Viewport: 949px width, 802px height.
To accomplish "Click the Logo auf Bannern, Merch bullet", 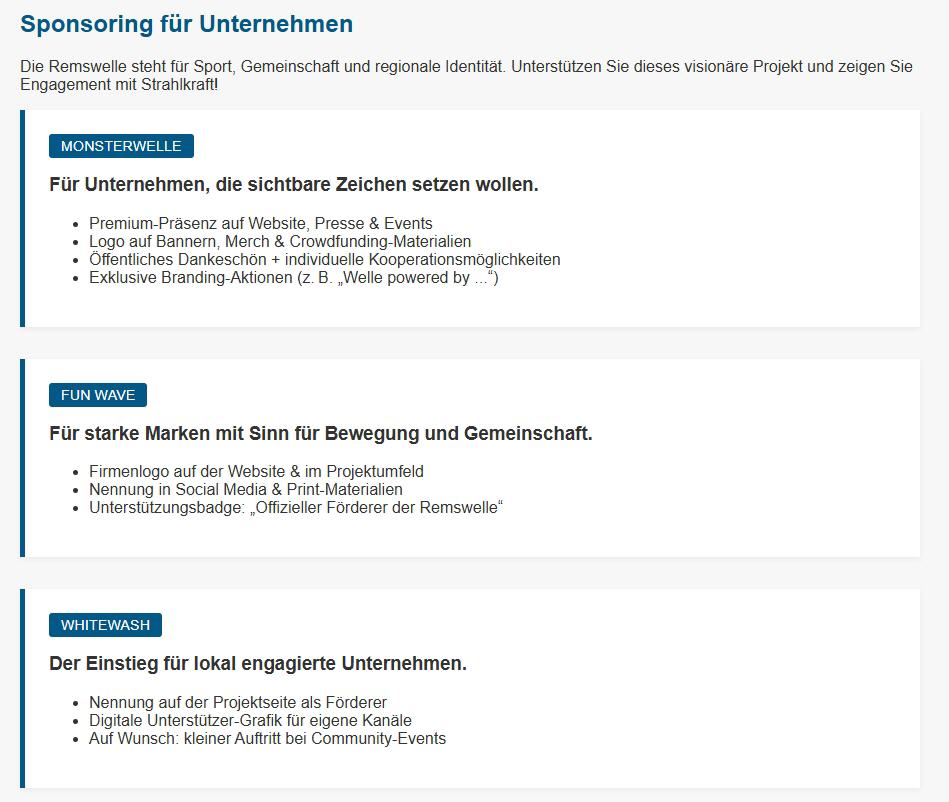I will tap(280, 242).
